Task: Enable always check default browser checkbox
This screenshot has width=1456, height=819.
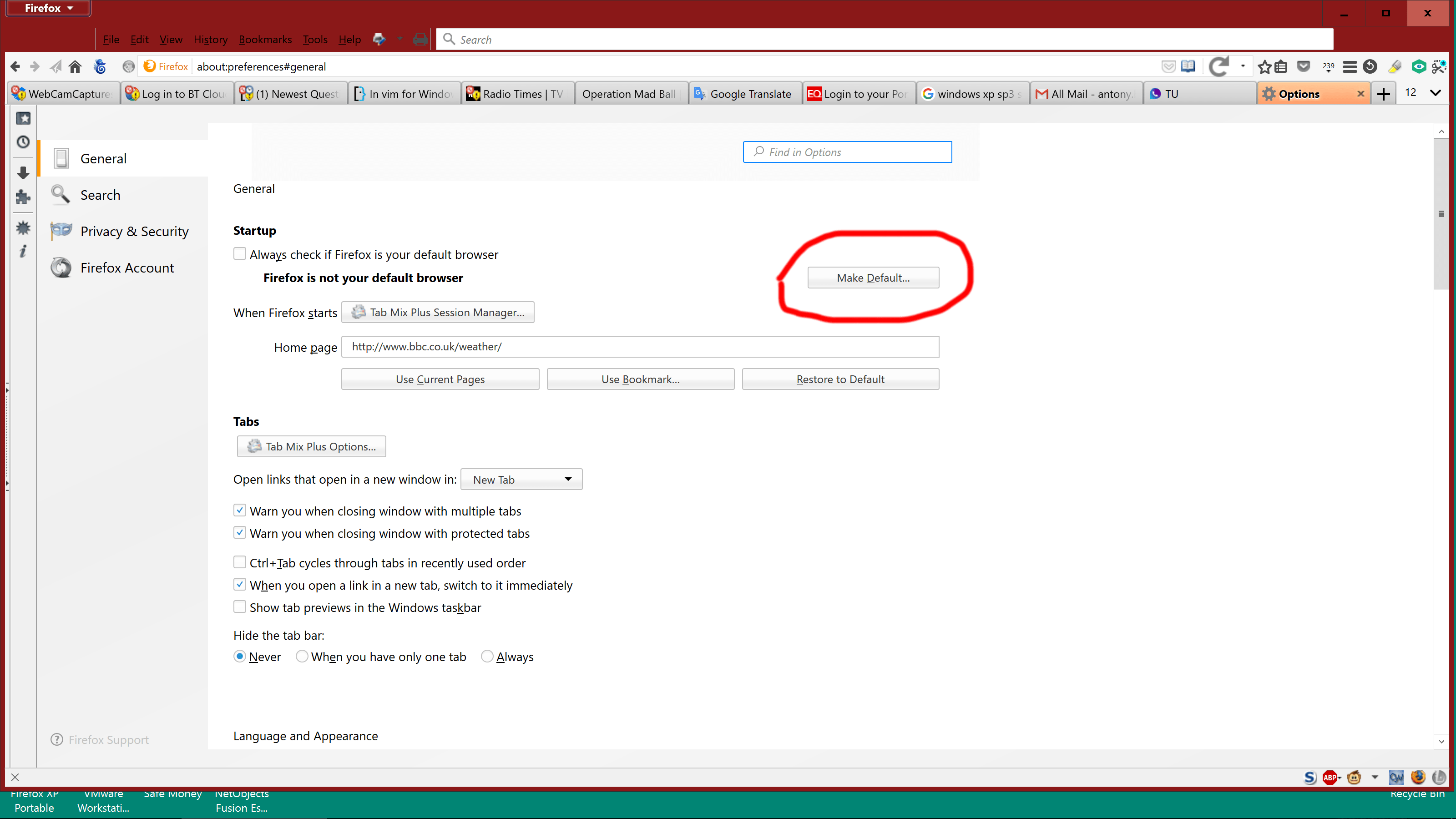Action: coord(240,254)
